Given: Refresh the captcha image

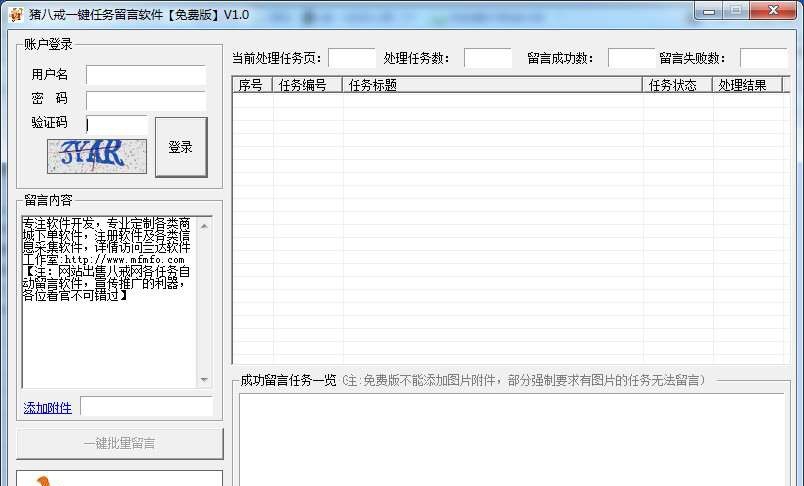Looking at the screenshot, I should click(x=97, y=156).
